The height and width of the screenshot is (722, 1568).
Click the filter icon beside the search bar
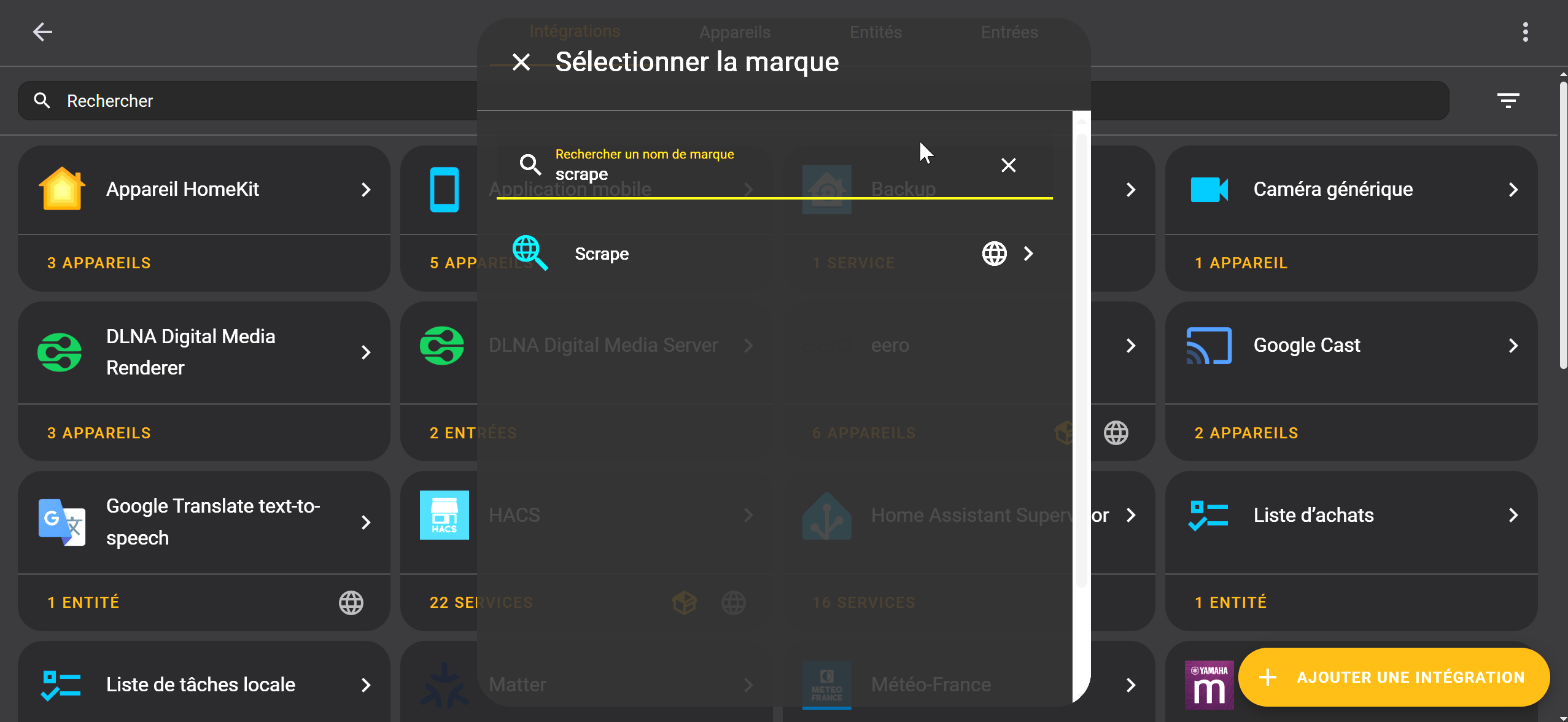(1508, 100)
